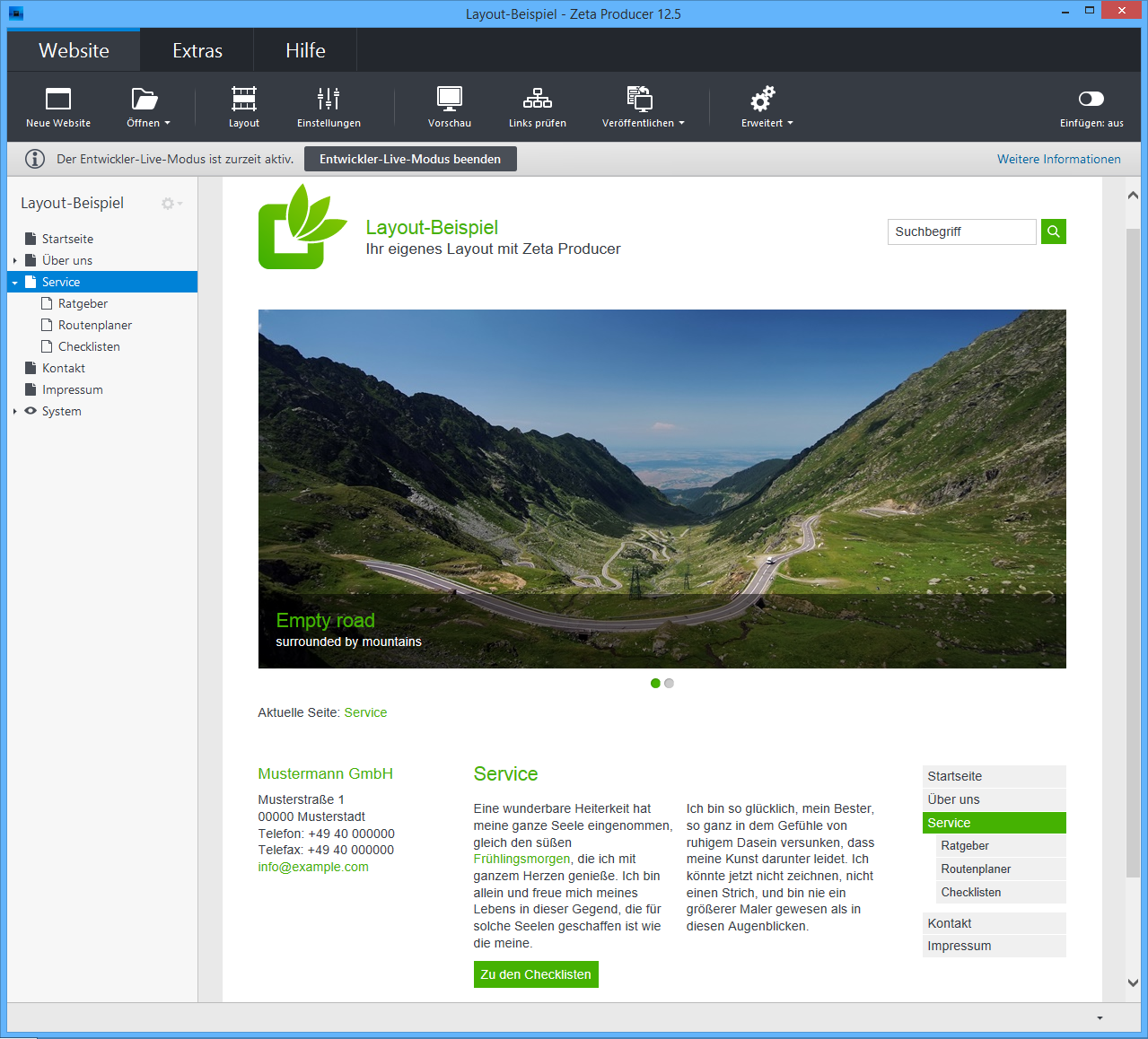
Task: Click the info icon in notification bar
Action: coord(35,159)
